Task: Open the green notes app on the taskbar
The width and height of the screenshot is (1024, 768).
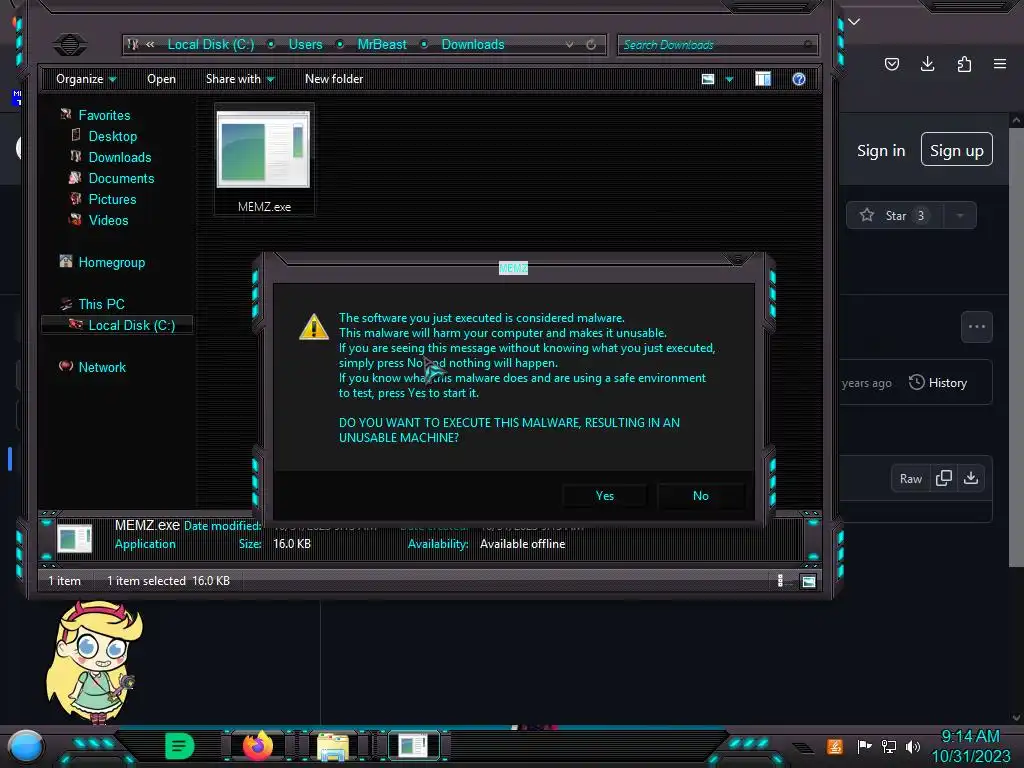Action: pos(180,746)
